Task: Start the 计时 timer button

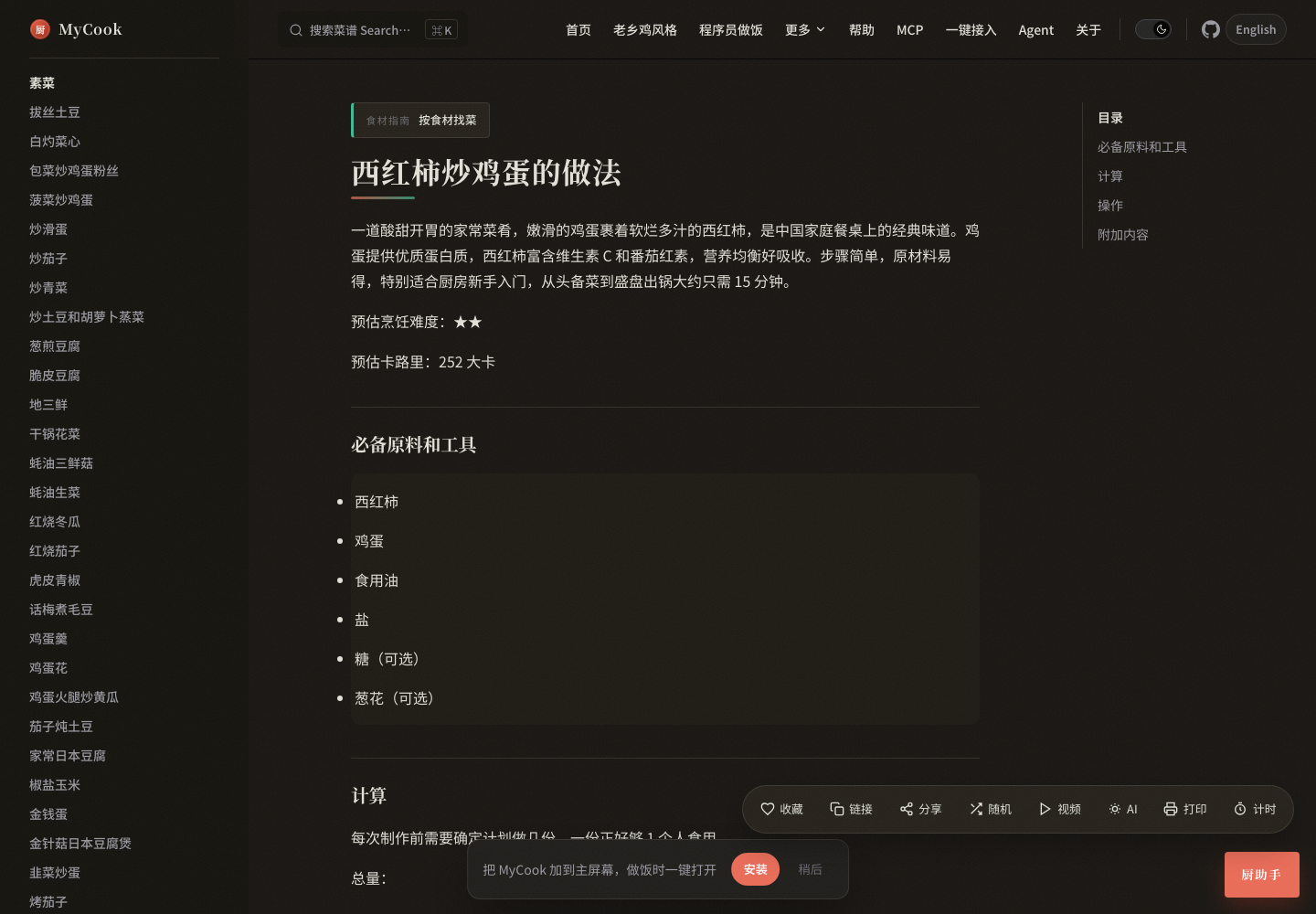Action: coord(1255,809)
